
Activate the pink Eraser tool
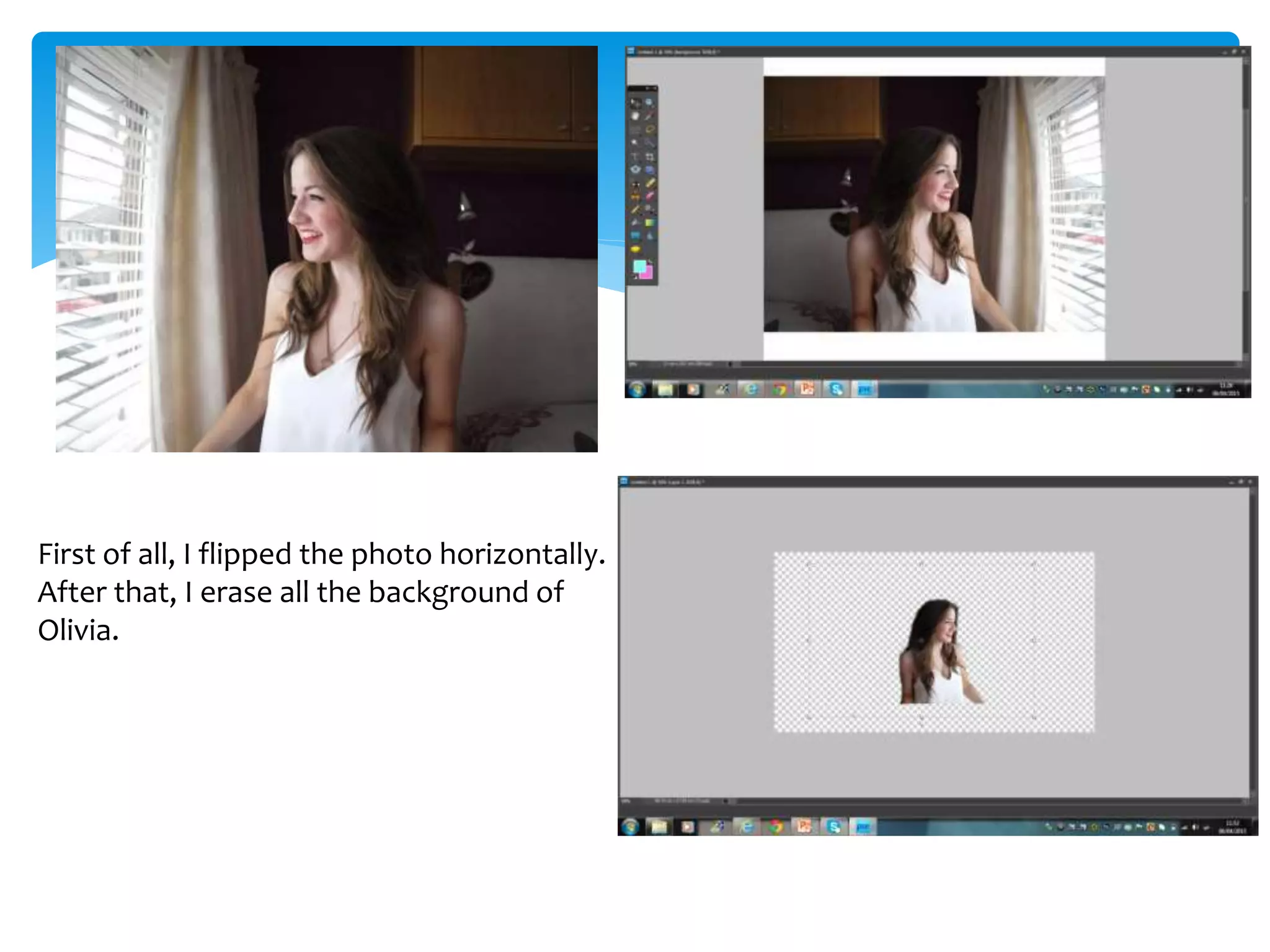[x=650, y=196]
